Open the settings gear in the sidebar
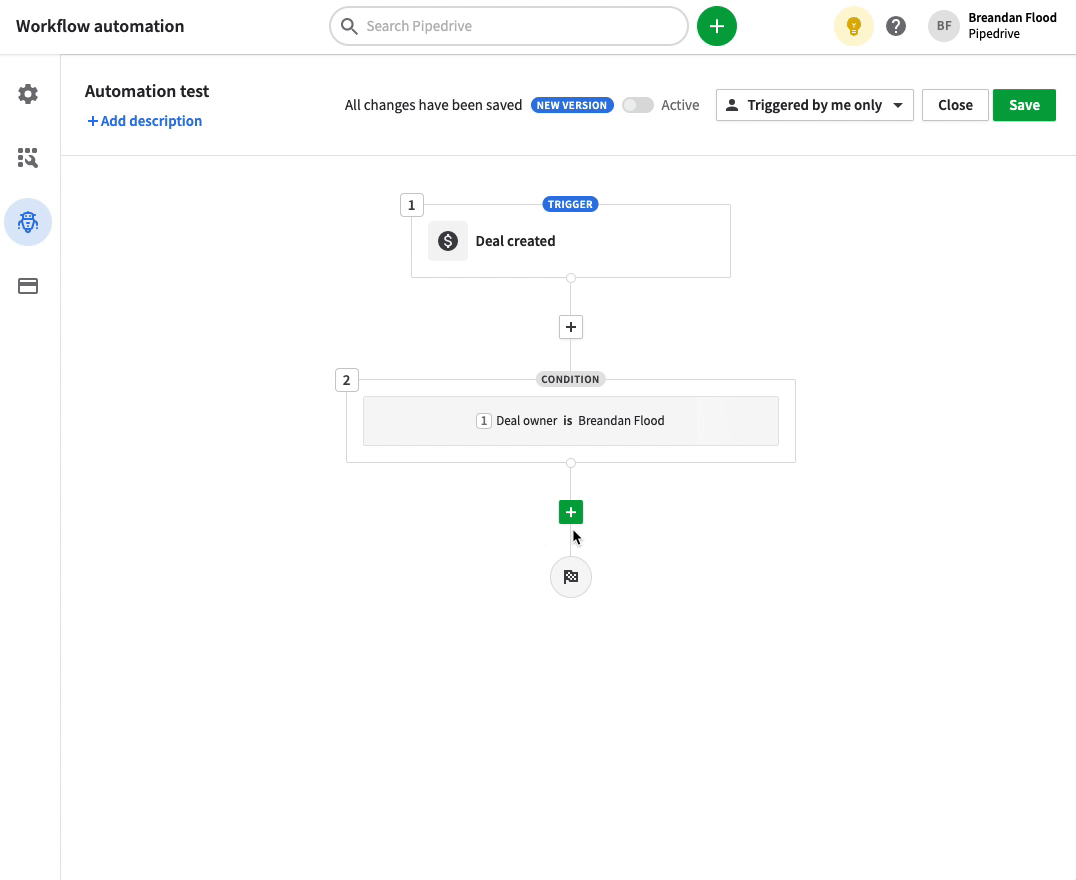This screenshot has height=880, width=1076. tap(28, 93)
